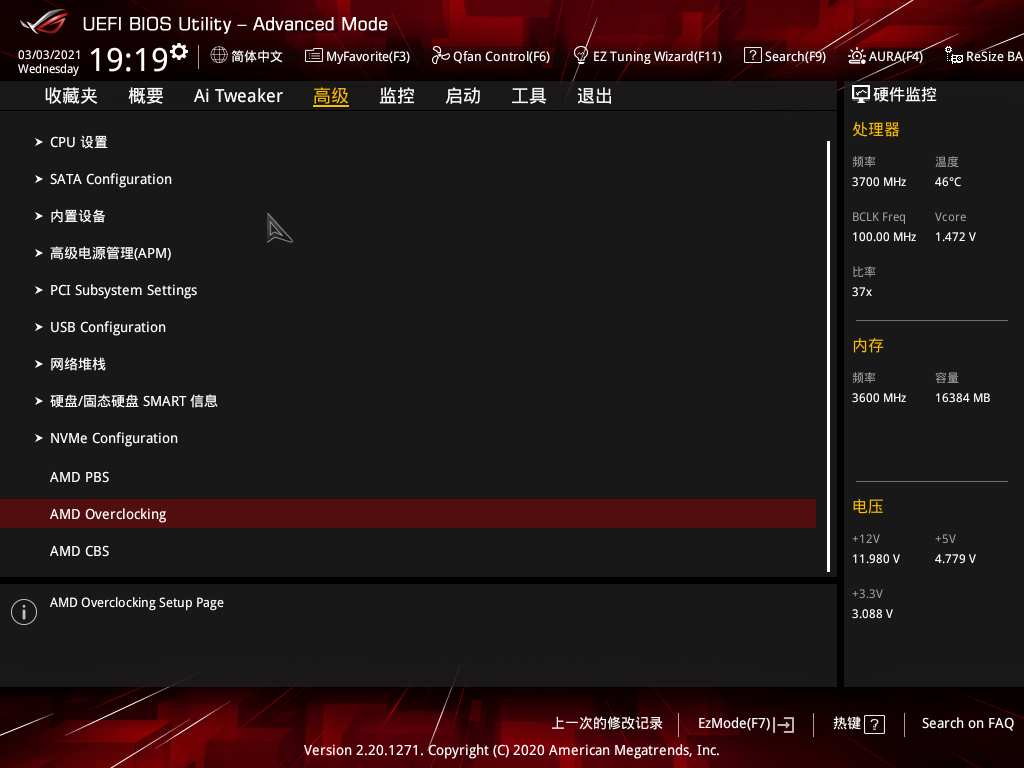This screenshot has height=768, width=1024.
Task: Open BIOS Search with the magnifier icon
Action: pos(785,56)
